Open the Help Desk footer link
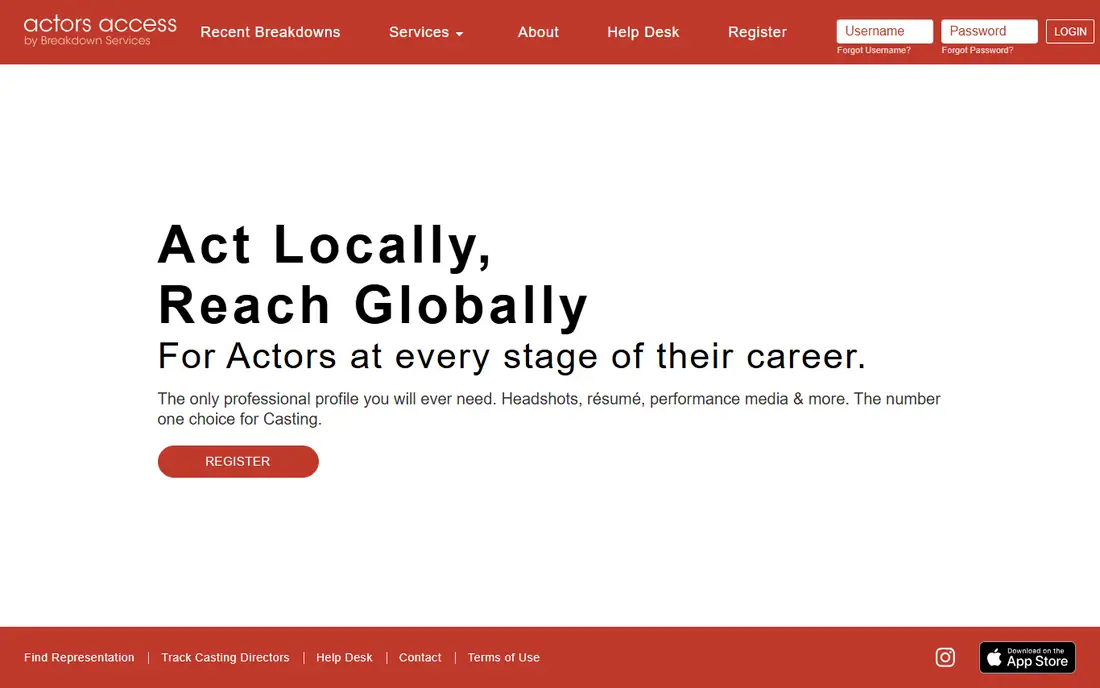 344,657
